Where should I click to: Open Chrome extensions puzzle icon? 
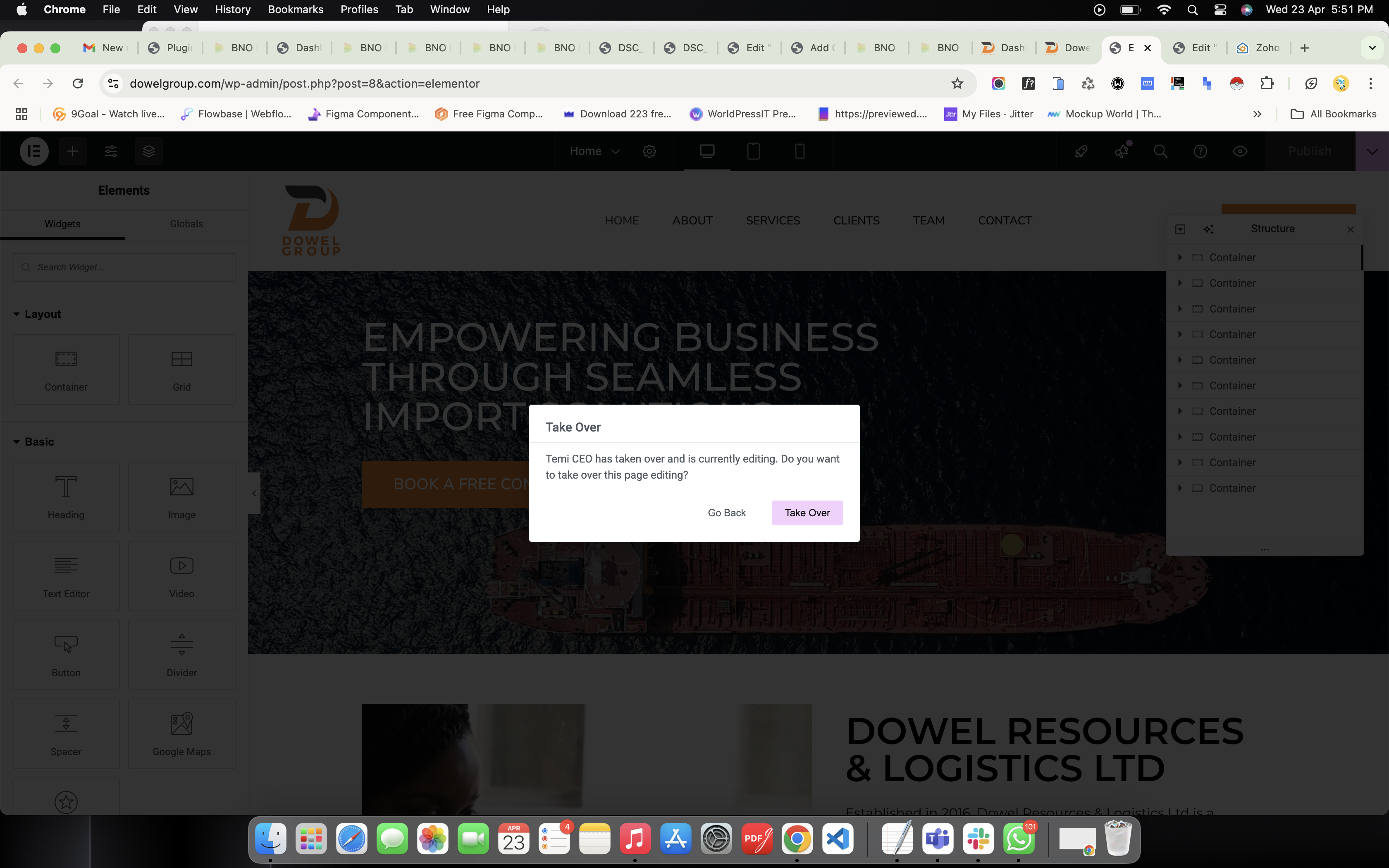pos(1267,83)
